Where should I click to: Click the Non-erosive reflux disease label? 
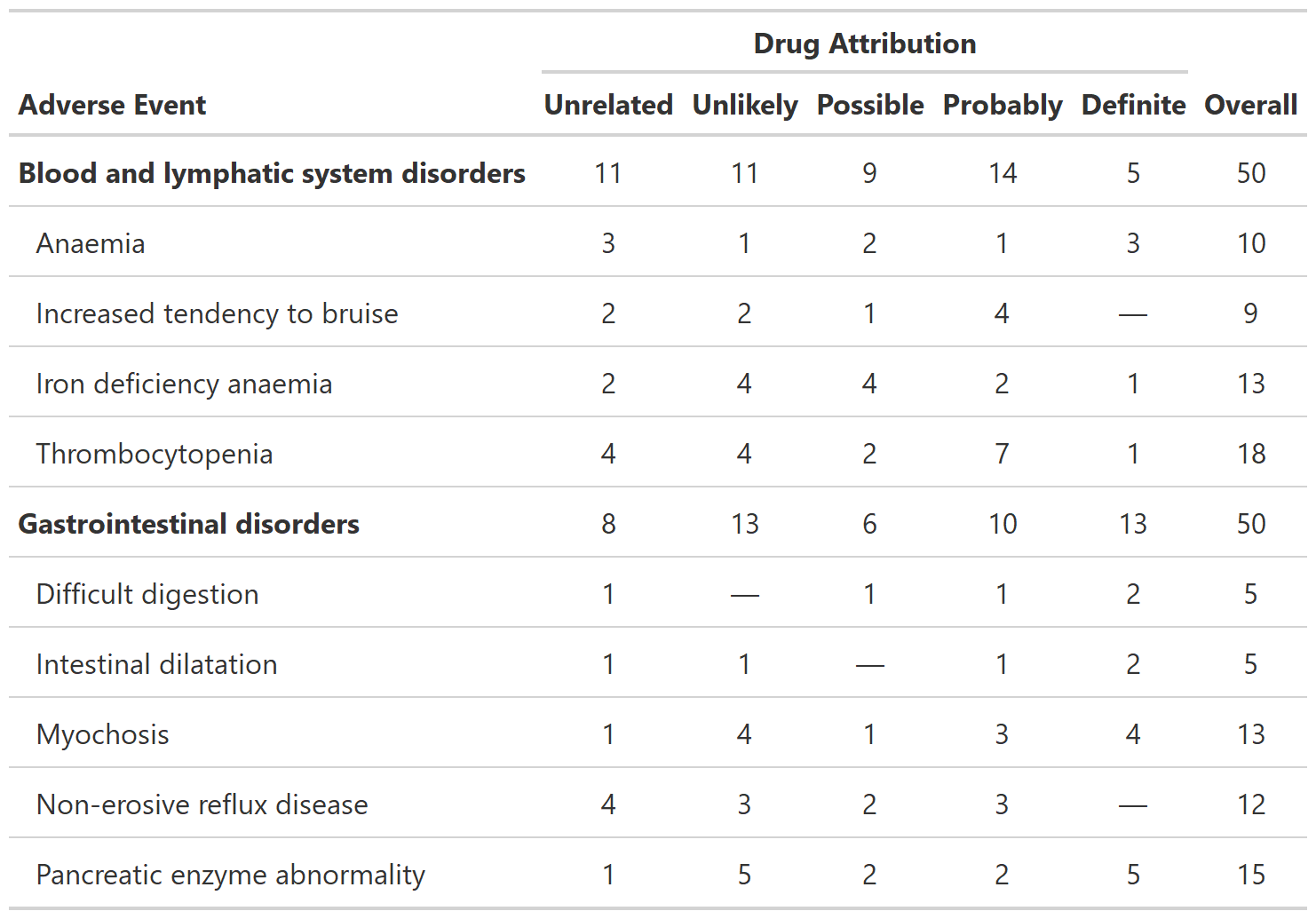[202, 804]
